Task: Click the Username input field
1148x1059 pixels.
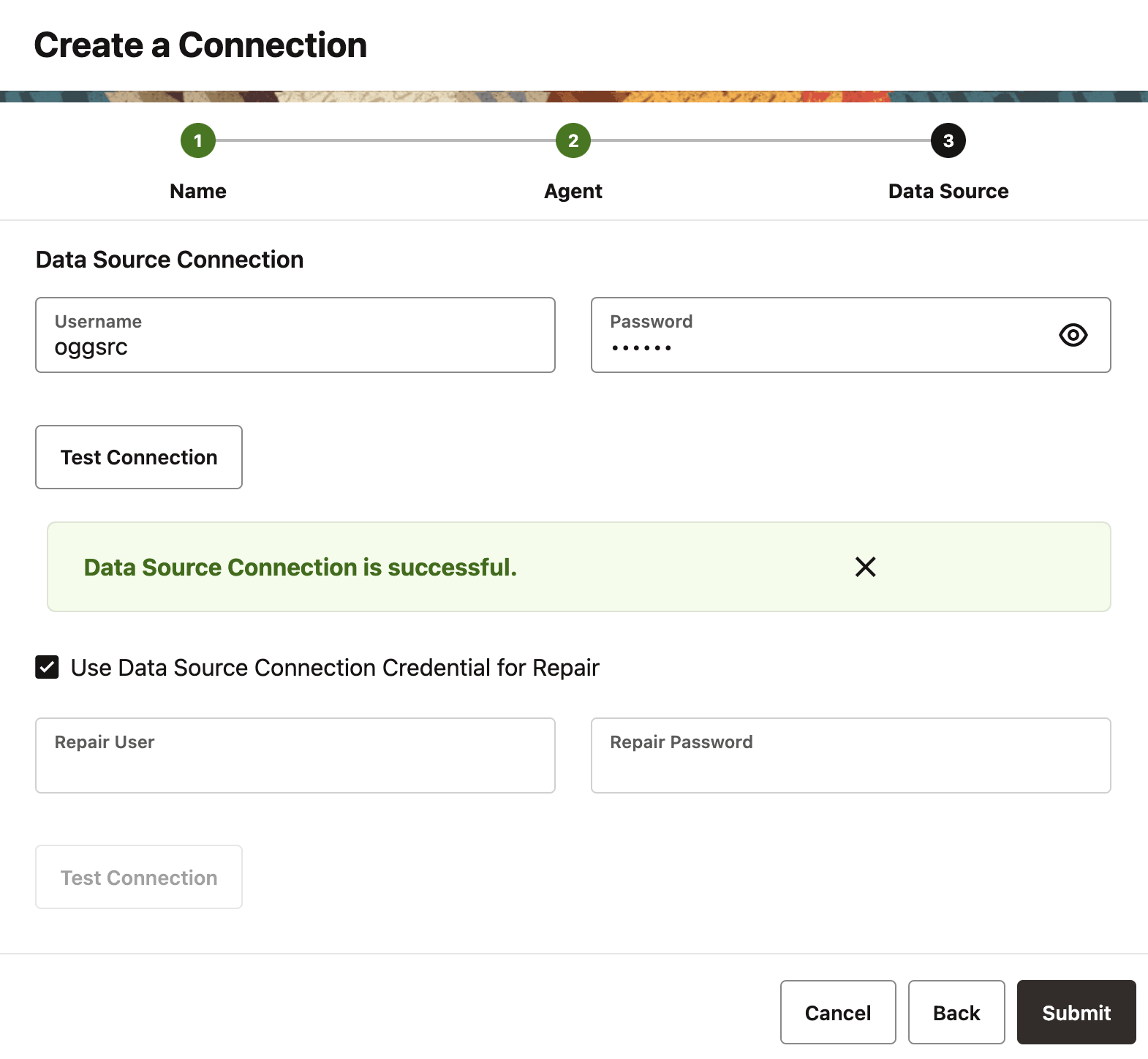Action: point(295,347)
